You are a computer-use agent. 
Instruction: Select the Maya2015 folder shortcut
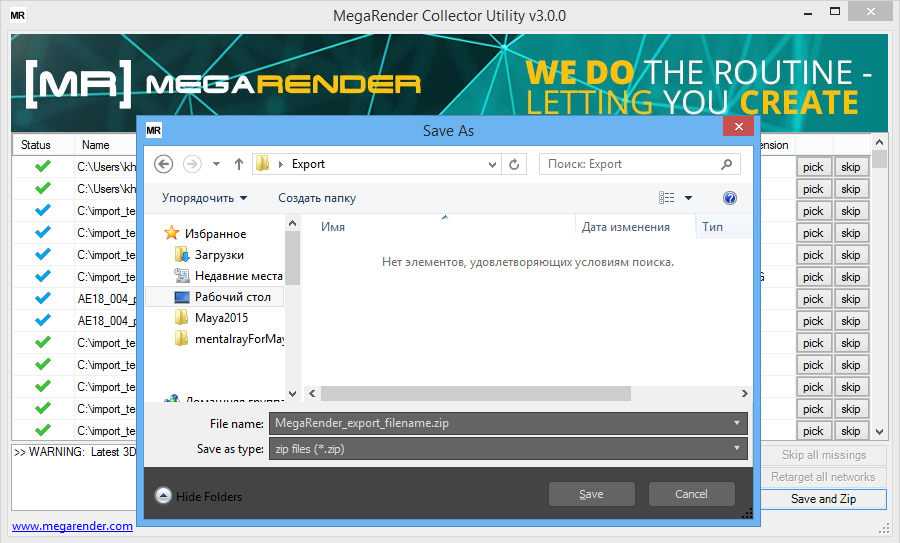[x=221, y=318]
